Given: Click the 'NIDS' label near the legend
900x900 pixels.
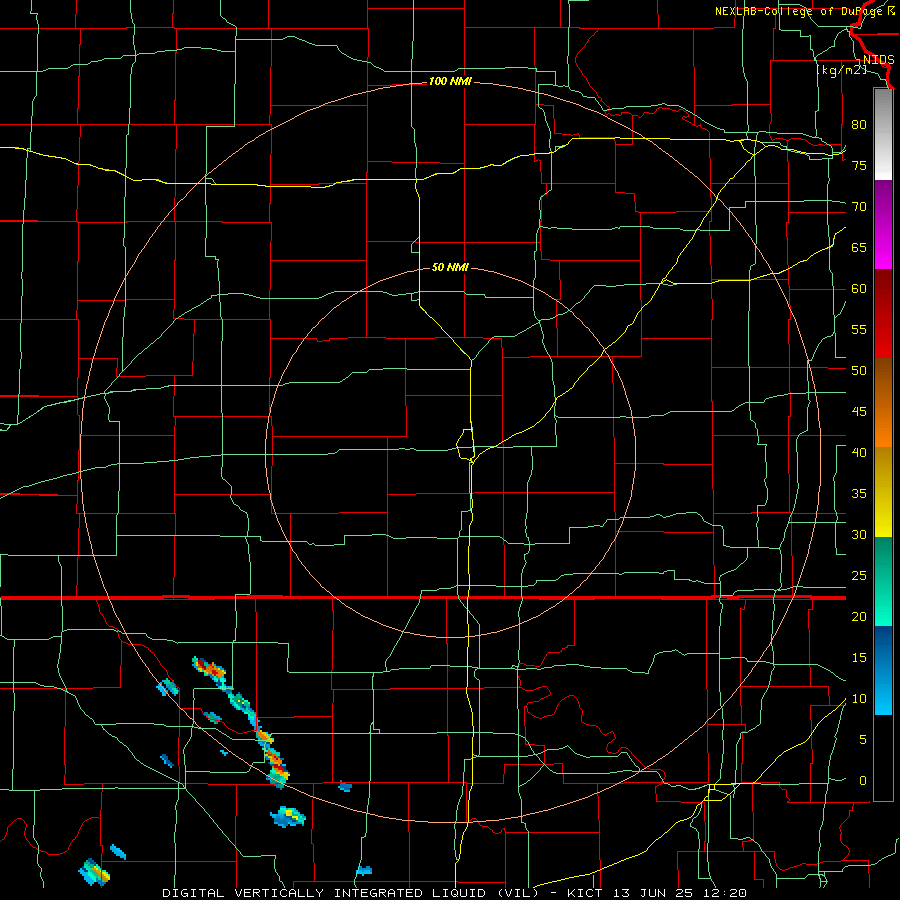Looking at the screenshot, I should pyautogui.click(x=878, y=60).
